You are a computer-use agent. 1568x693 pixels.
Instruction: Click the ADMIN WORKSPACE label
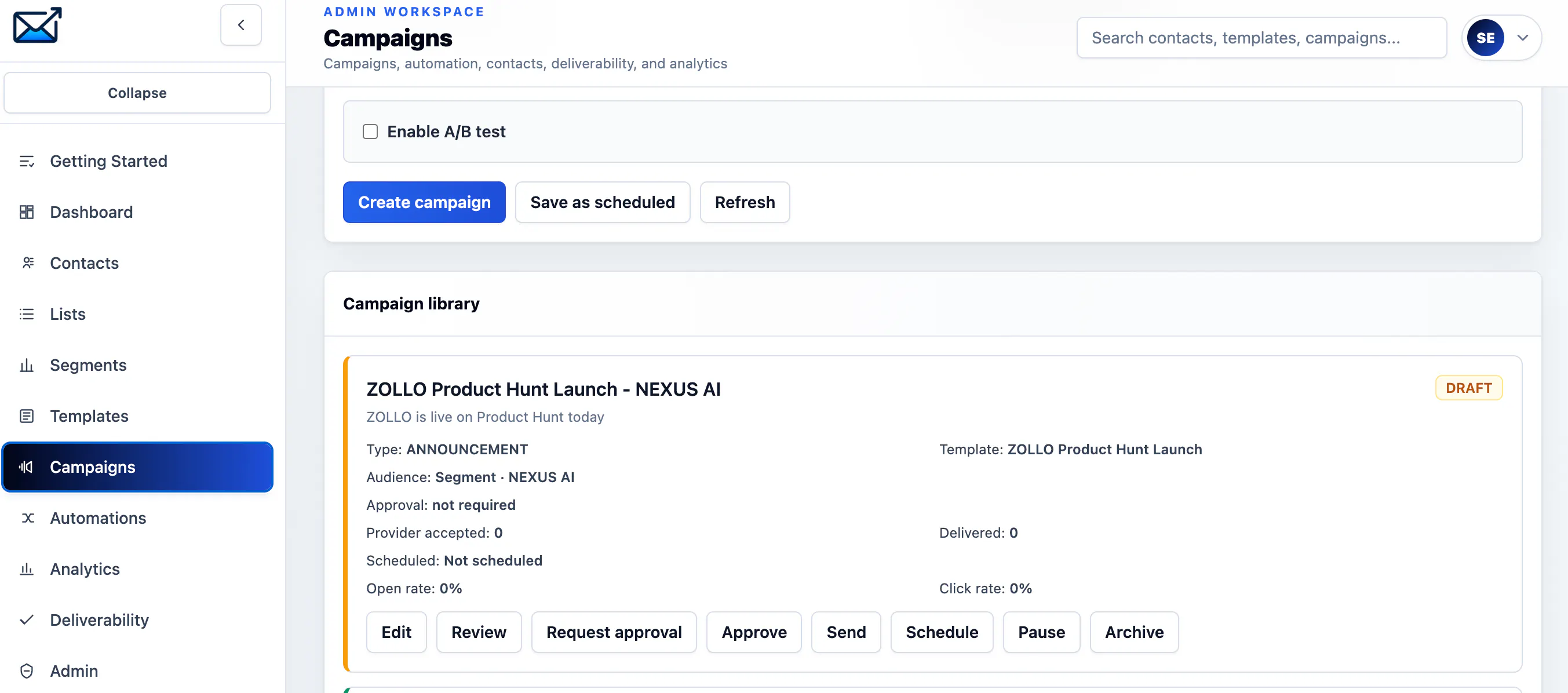[403, 12]
